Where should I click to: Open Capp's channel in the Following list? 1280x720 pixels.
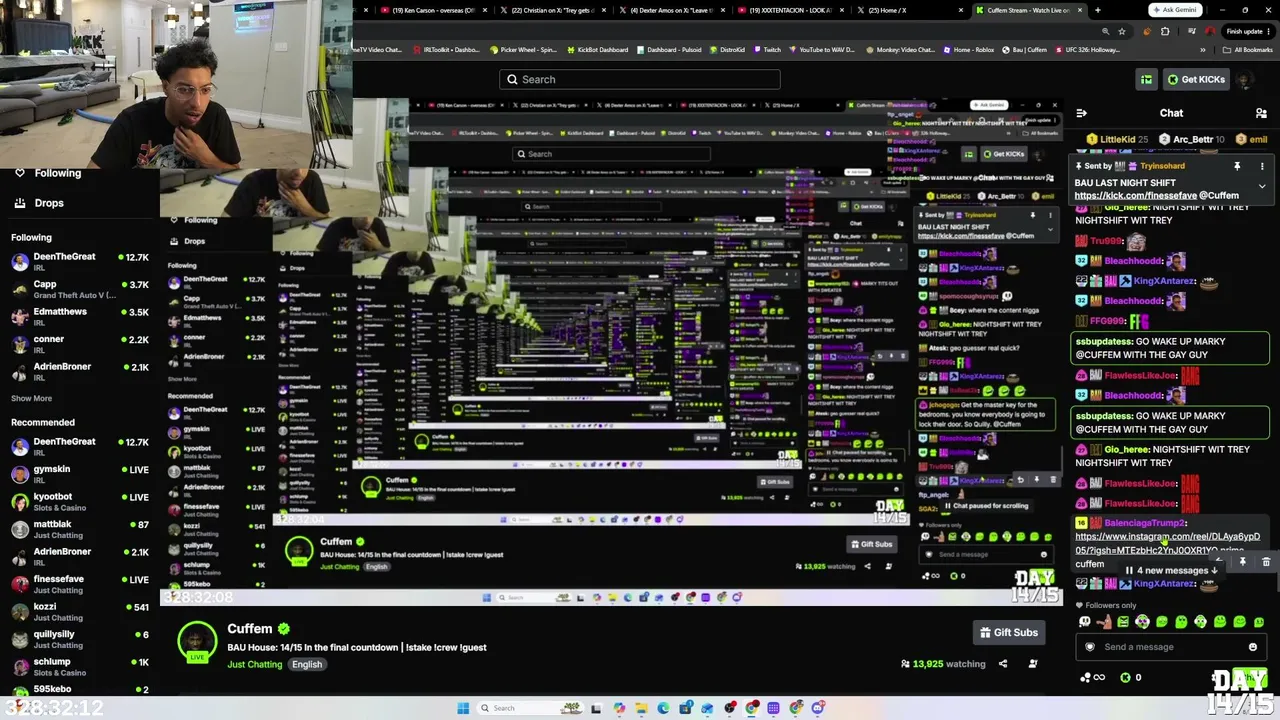click(80, 289)
